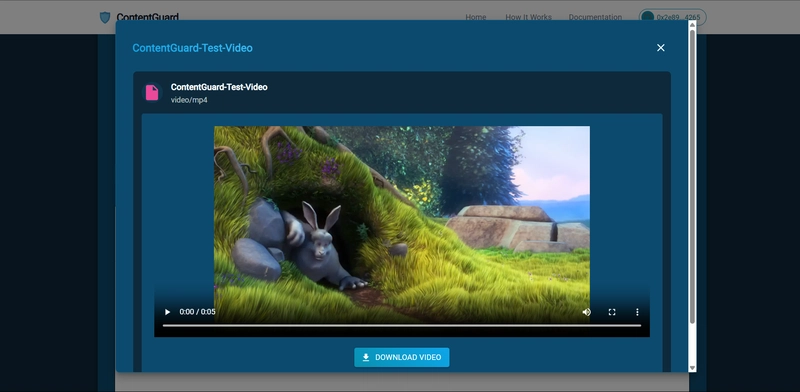Screen dimensions: 800x392
Task: Open the Documentation link
Action: pyautogui.click(x=595, y=17)
